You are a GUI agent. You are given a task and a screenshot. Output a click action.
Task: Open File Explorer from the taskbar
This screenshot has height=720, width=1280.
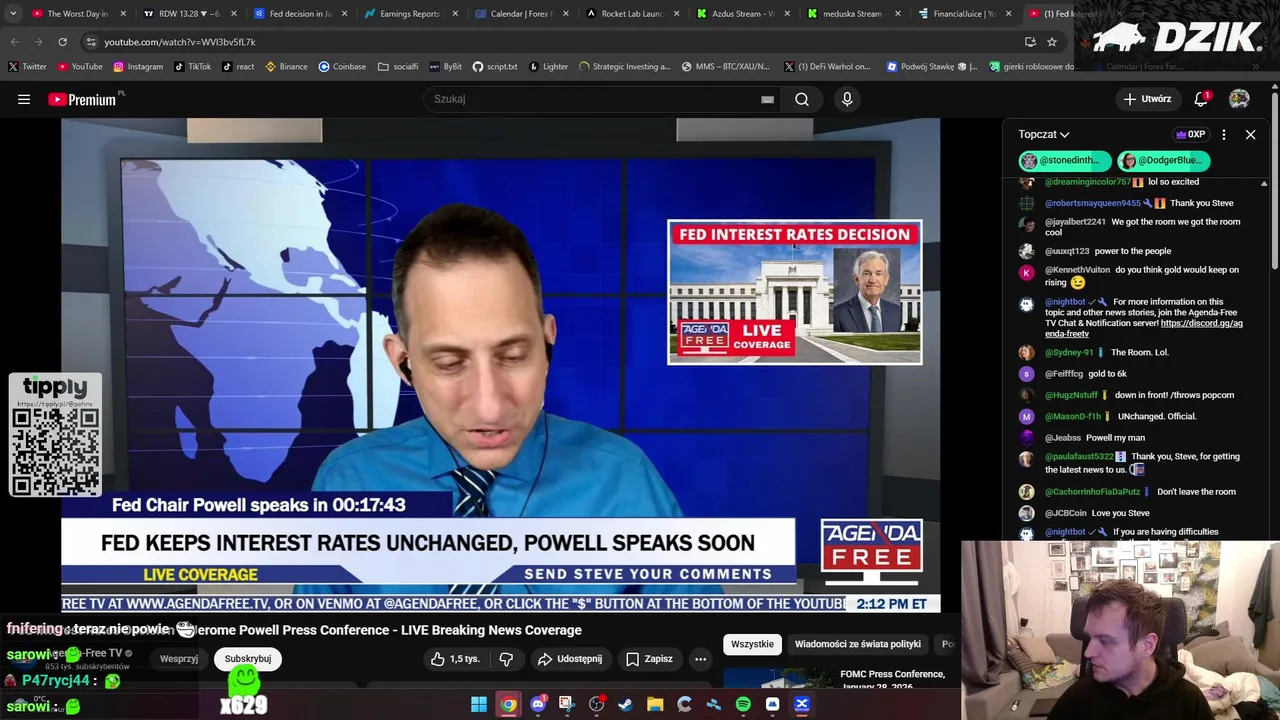(x=655, y=705)
